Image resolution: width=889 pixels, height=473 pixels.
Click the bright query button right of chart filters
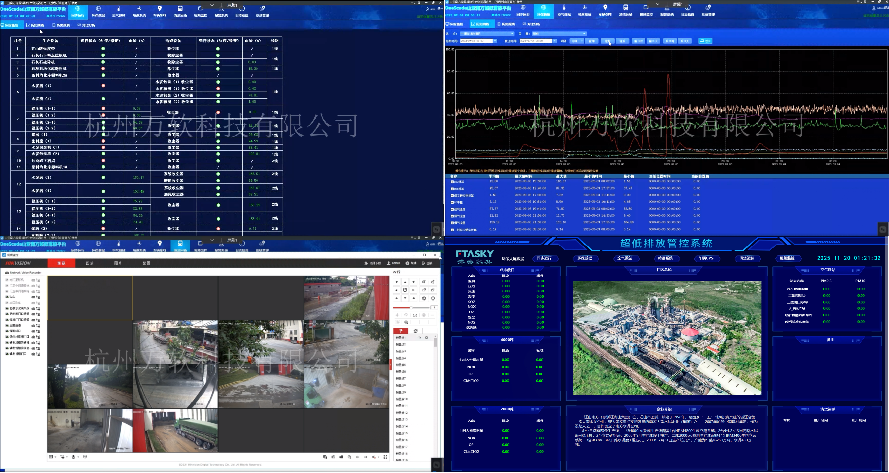pos(705,41)
